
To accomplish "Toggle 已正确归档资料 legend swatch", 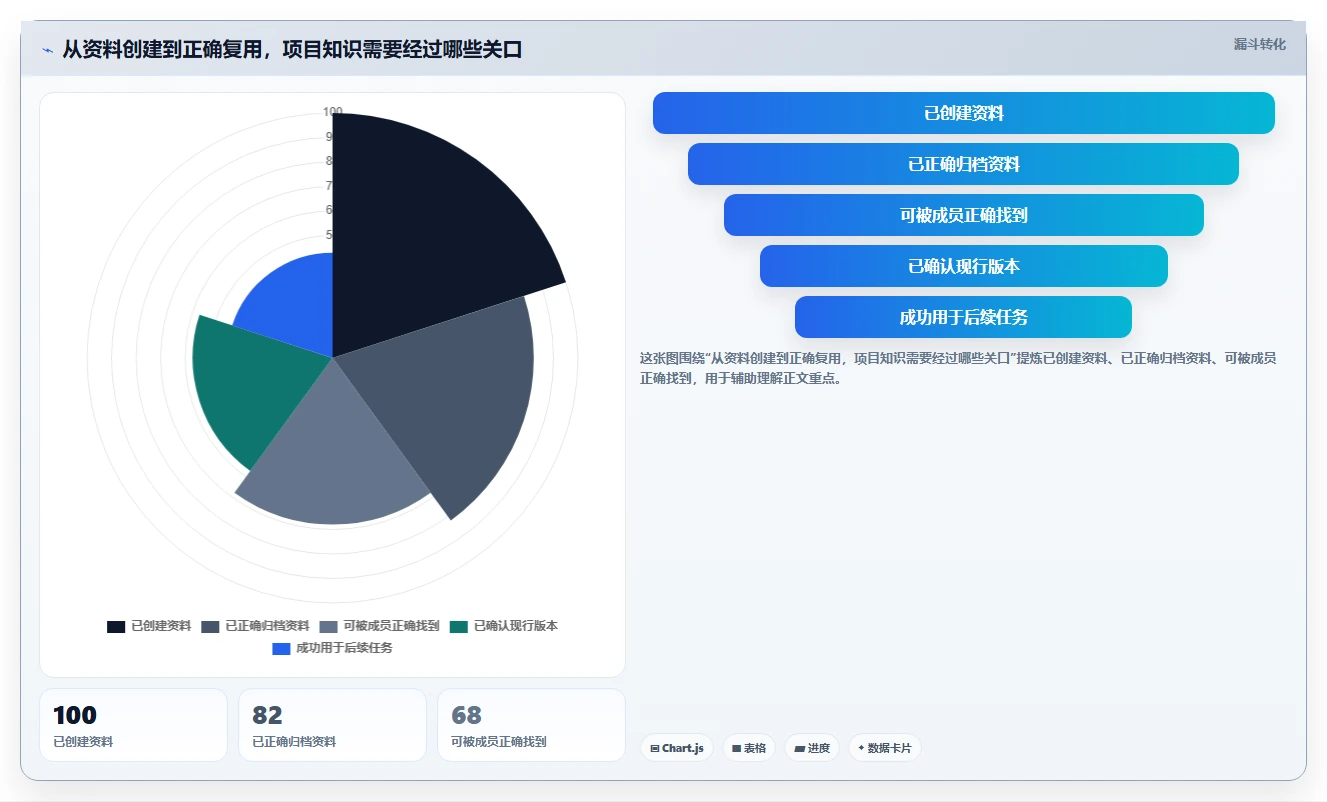I will coord(210,626).
